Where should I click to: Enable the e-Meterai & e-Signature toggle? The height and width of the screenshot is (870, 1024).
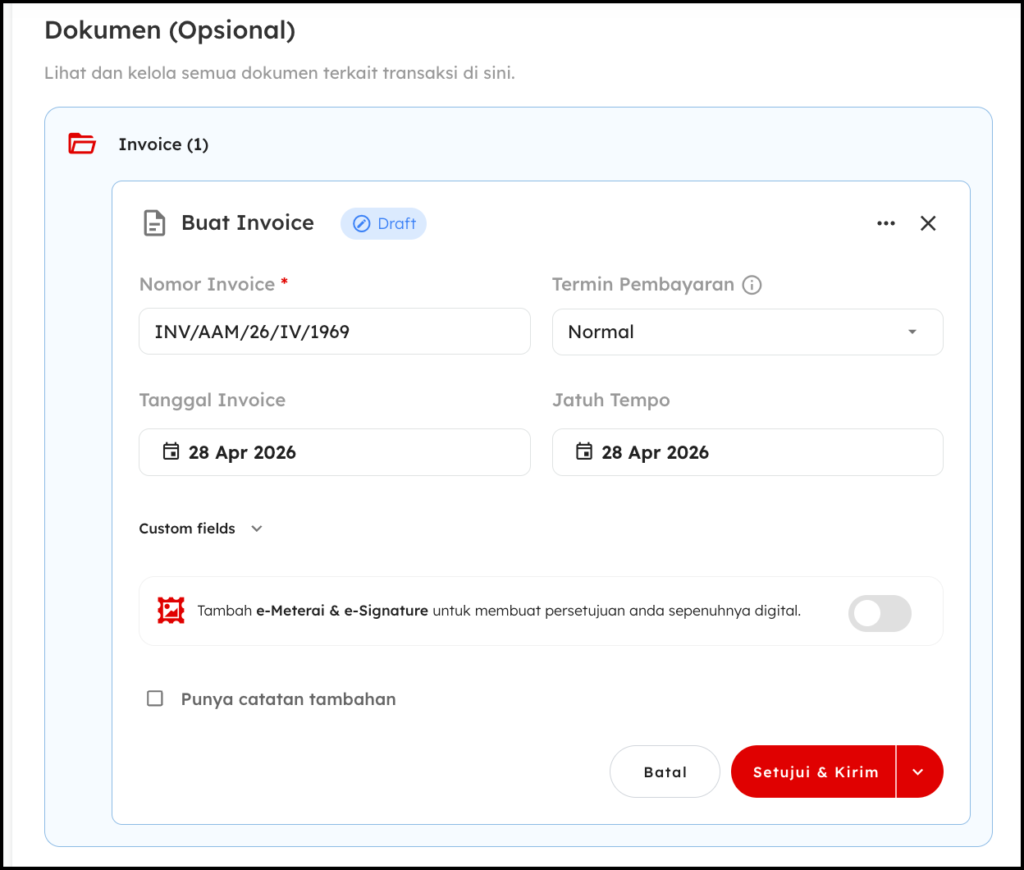coord(879,613)
